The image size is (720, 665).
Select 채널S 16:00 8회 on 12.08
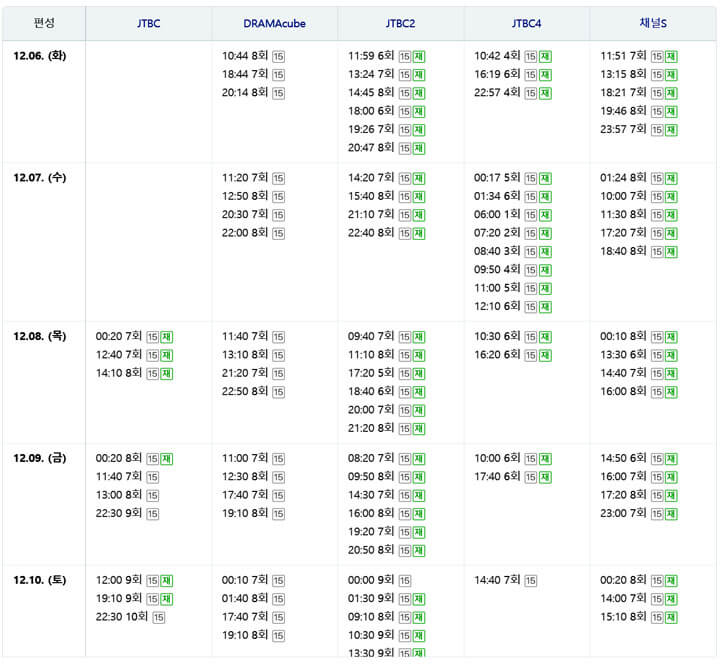(x=624, y=391)
